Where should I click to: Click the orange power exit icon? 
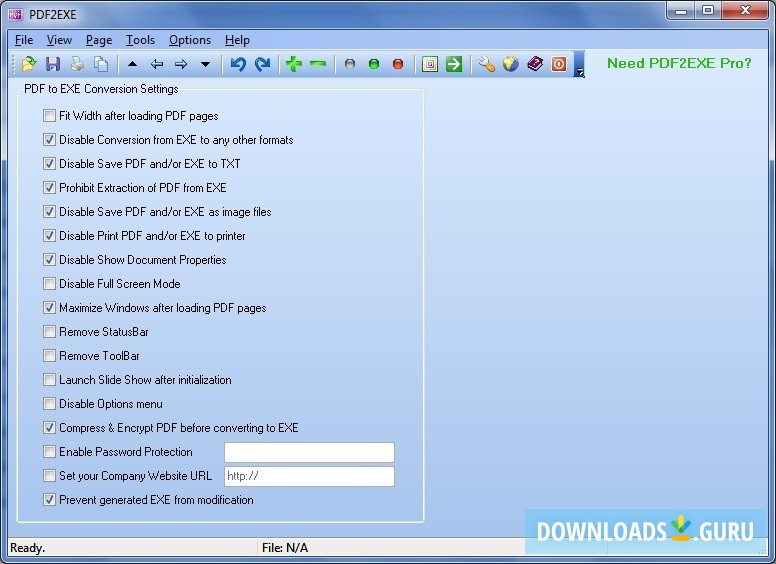(x=559, y=64)
